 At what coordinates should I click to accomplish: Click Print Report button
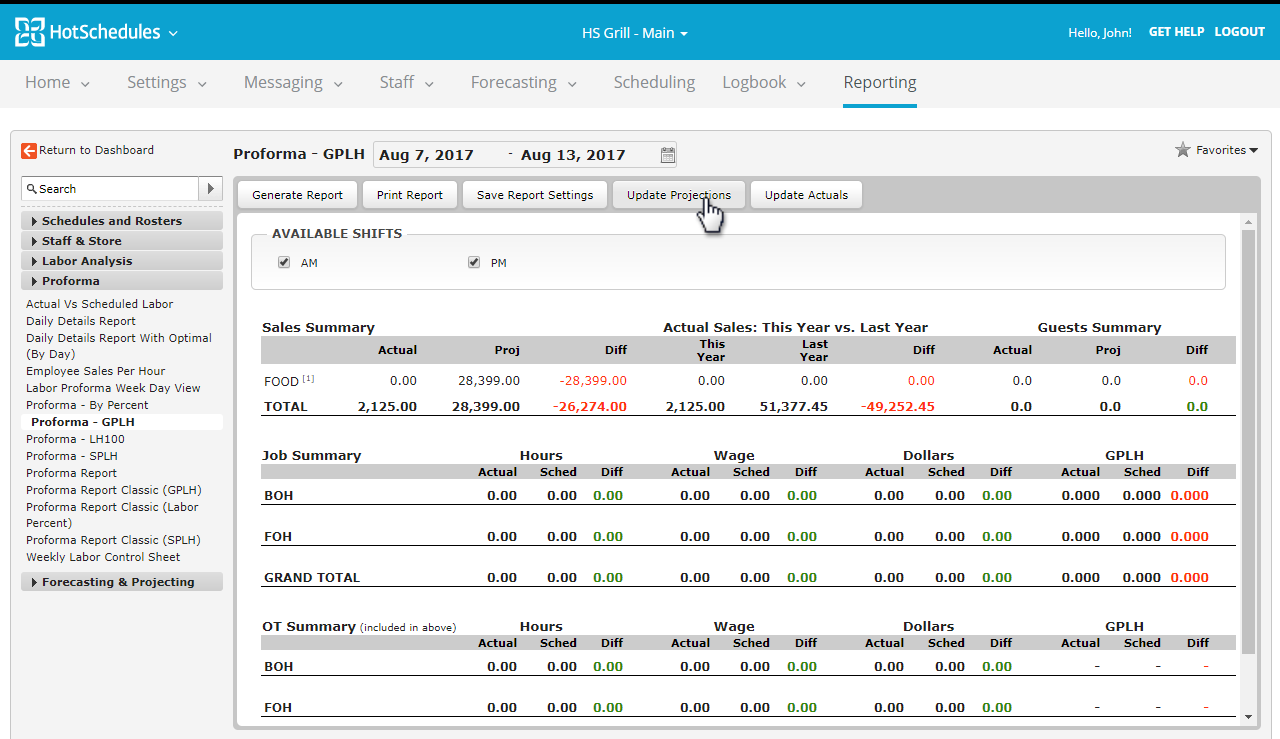[410, 195]
